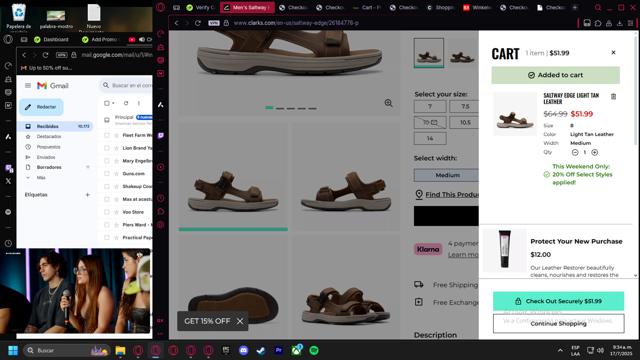Open Windows Start menu
This screenshot has width=640, height=360.
click(x=13, y=350)
